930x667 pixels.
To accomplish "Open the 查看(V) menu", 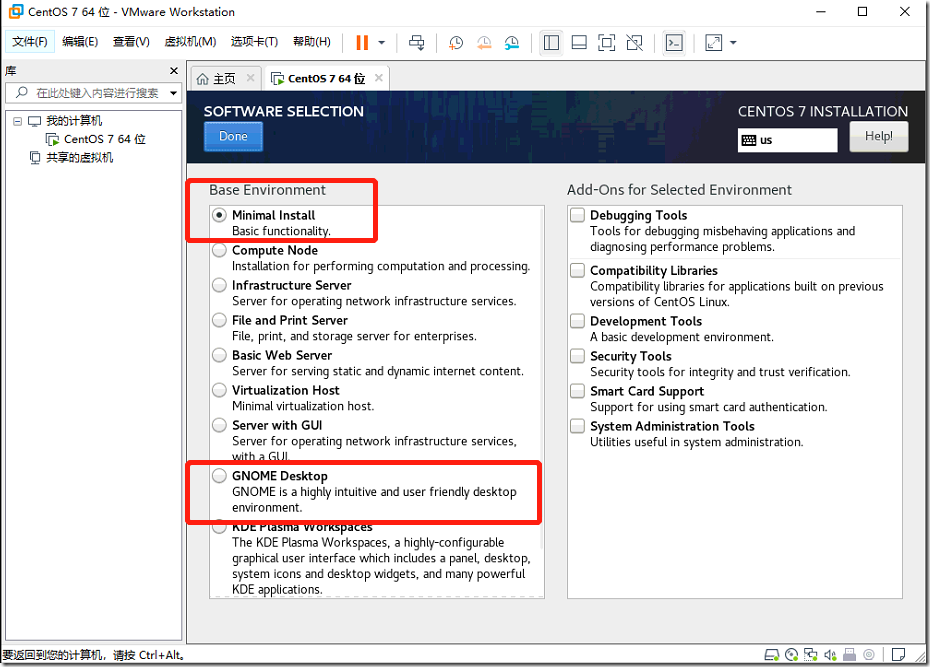I will (131, 42).
